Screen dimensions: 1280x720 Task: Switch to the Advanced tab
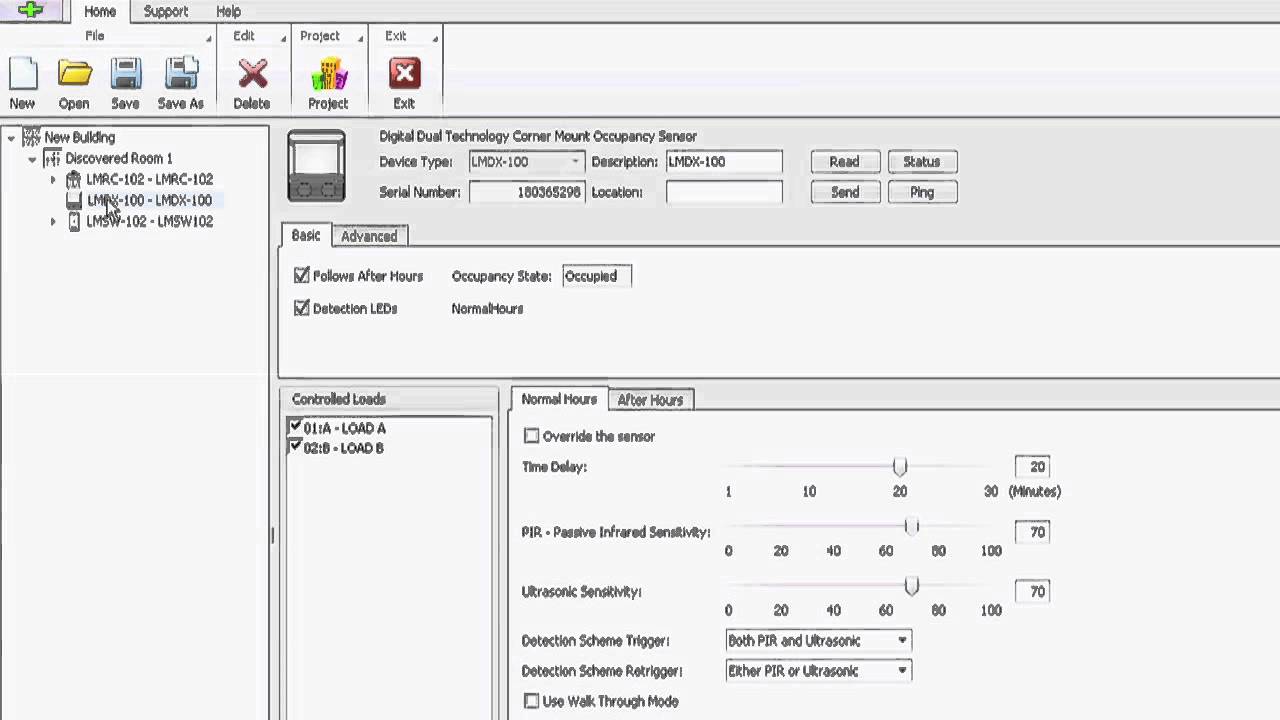[x=369, y=236]
